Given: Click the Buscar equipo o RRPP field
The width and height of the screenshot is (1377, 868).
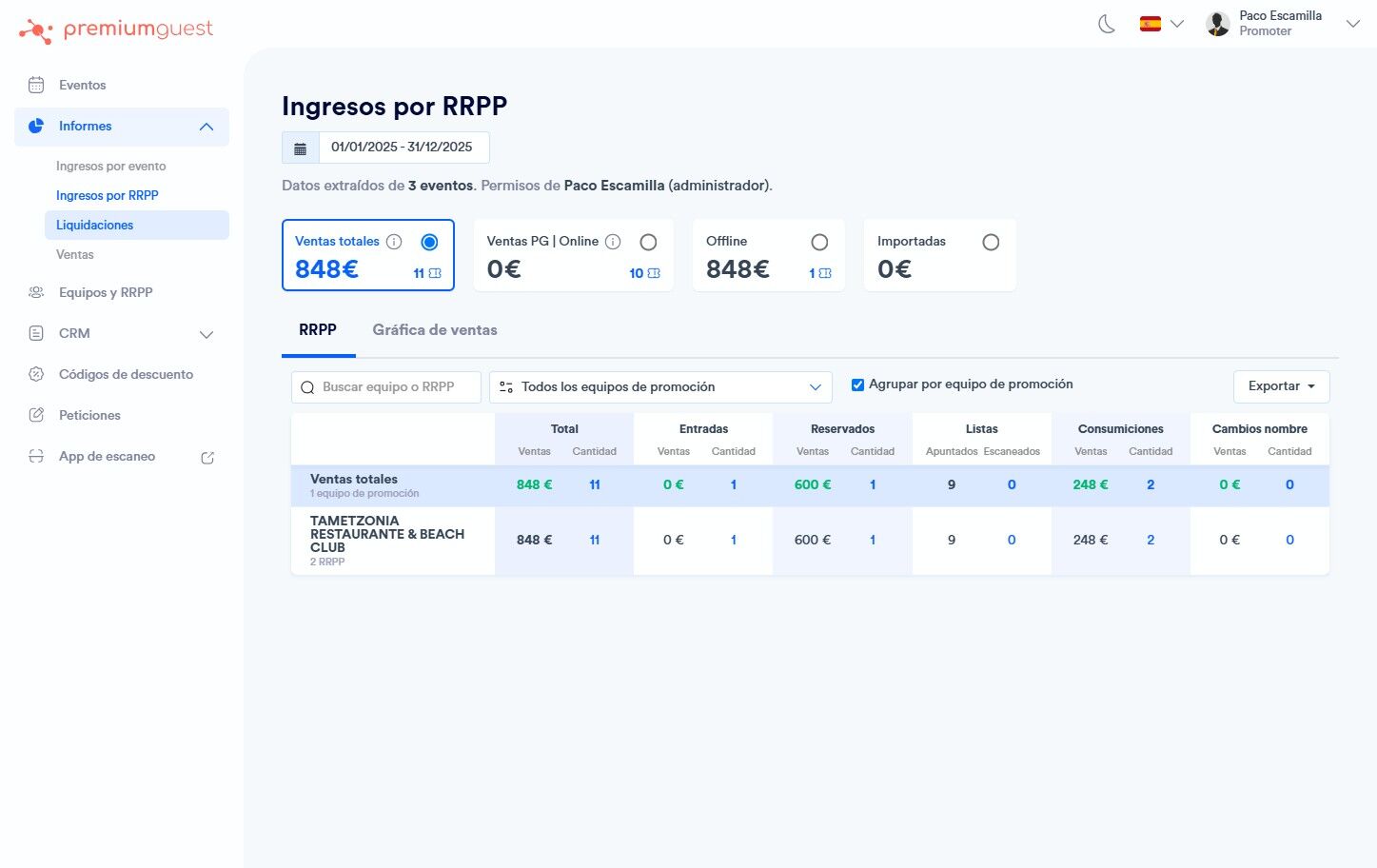Looking at the screenshot, I should [386, 387].
